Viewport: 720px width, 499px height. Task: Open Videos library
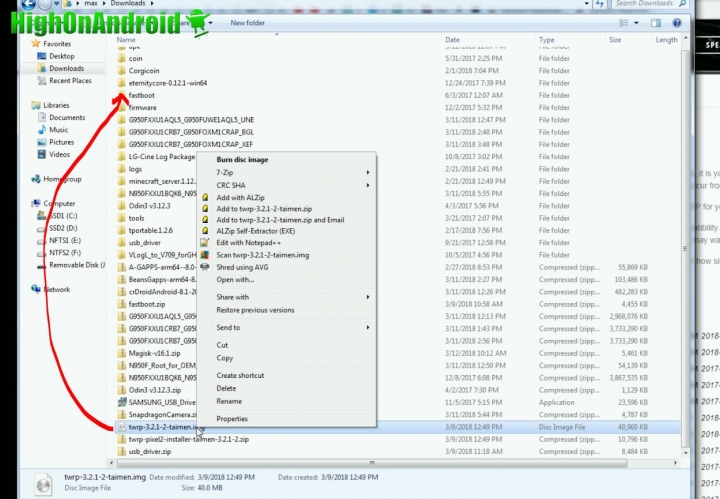(59, 155)
